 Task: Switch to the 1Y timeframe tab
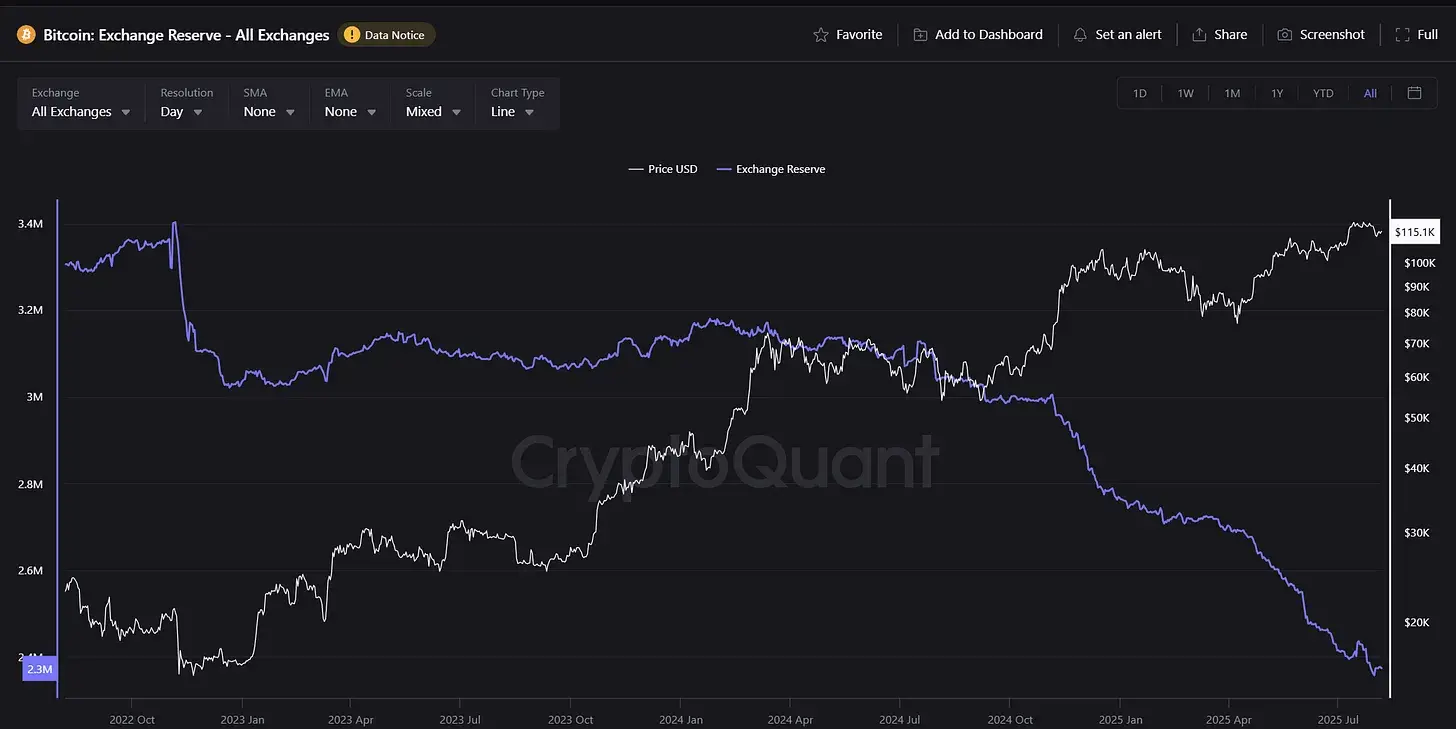[x=1277, y=92]
